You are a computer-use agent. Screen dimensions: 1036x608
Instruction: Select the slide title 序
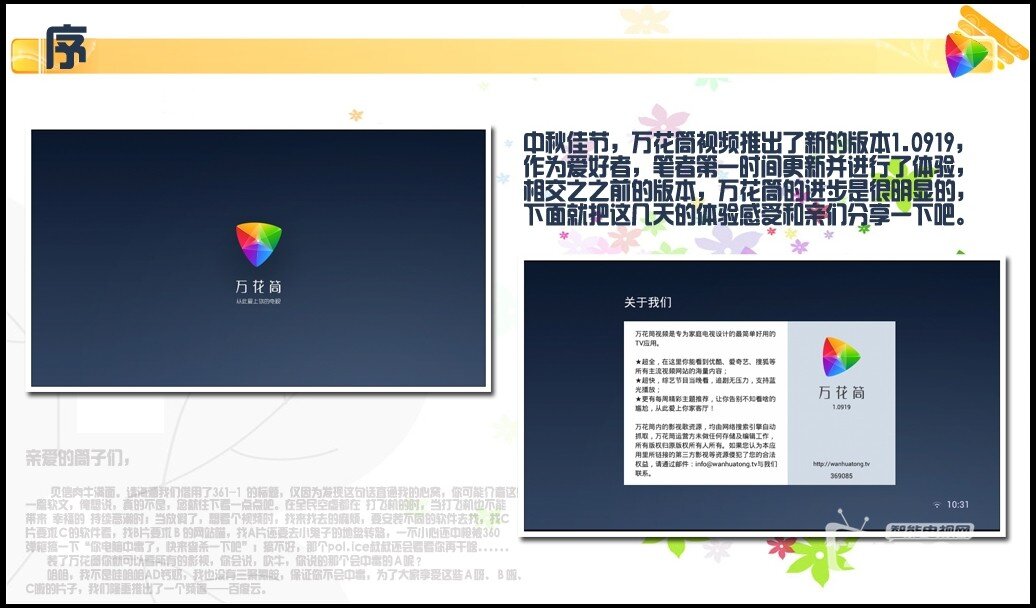(x=65, y=48)
